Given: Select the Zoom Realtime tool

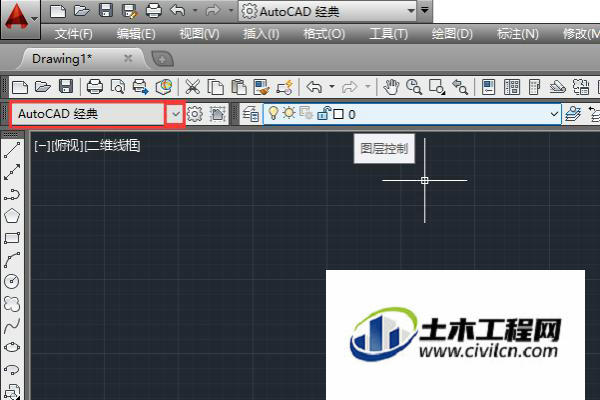Looking at the screenshot, I should (x=414, y=87).
